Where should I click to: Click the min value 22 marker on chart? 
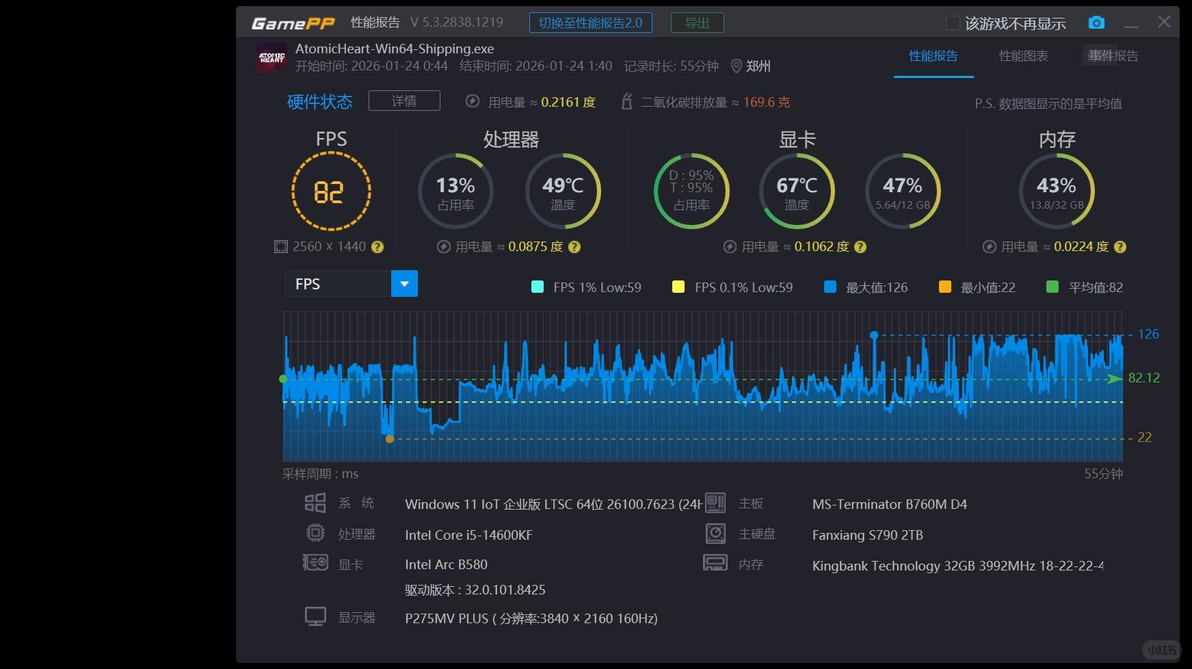point(389,439)
